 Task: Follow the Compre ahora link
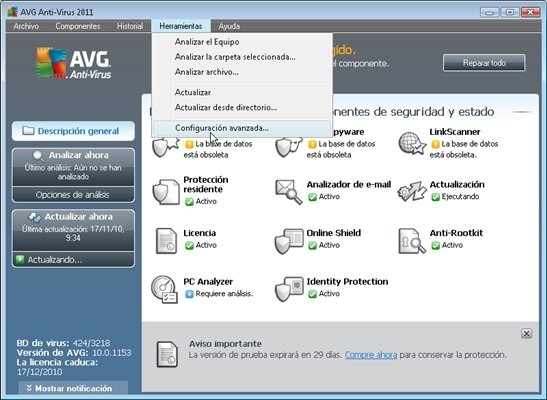coord(371,355)
